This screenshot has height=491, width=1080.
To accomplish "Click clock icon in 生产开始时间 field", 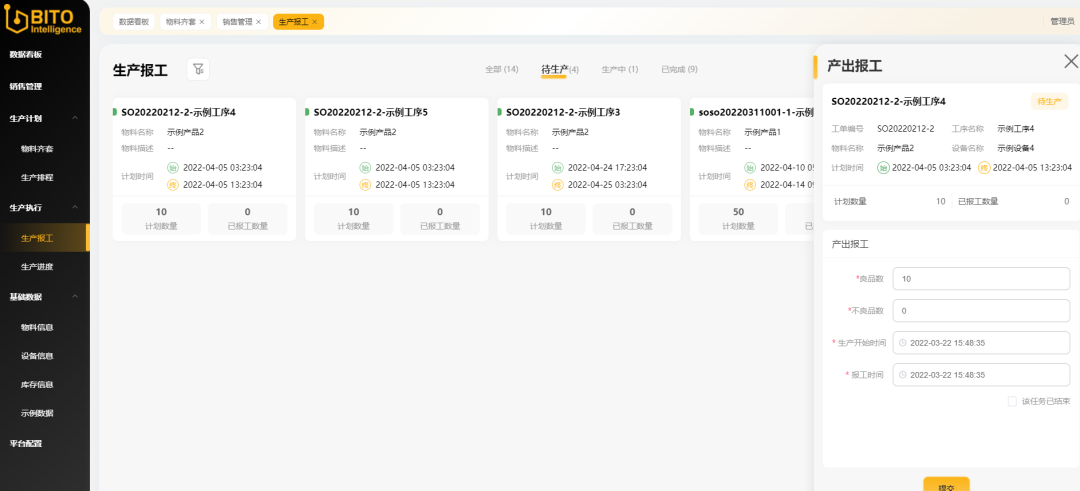I will tap(902, 343).
